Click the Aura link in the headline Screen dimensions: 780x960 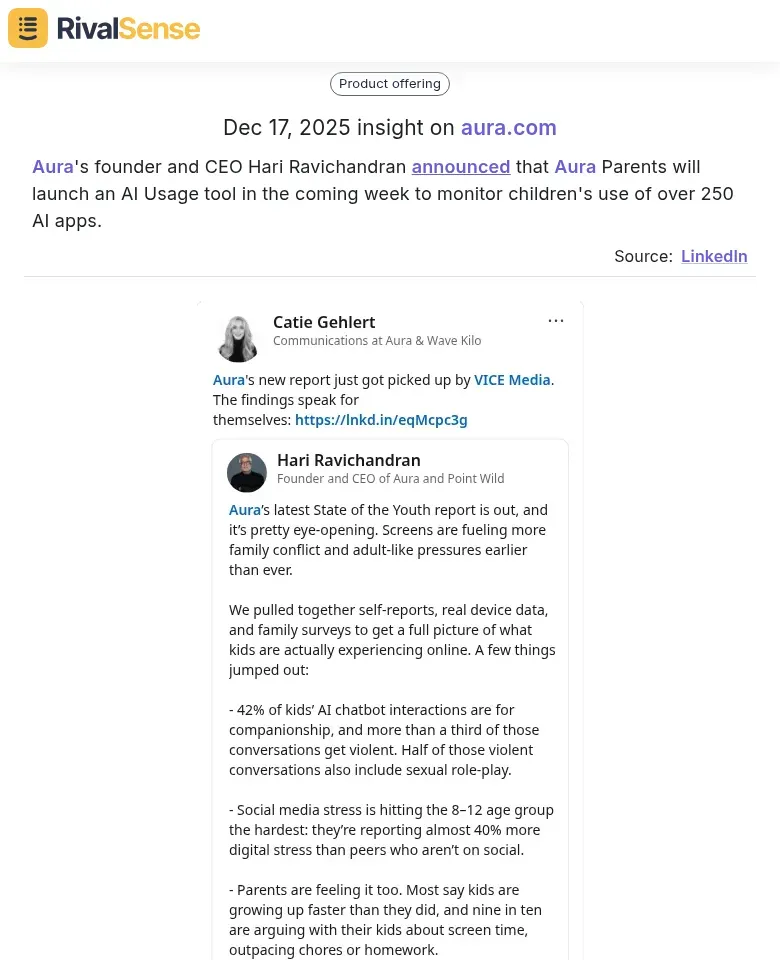pos(52,167)
